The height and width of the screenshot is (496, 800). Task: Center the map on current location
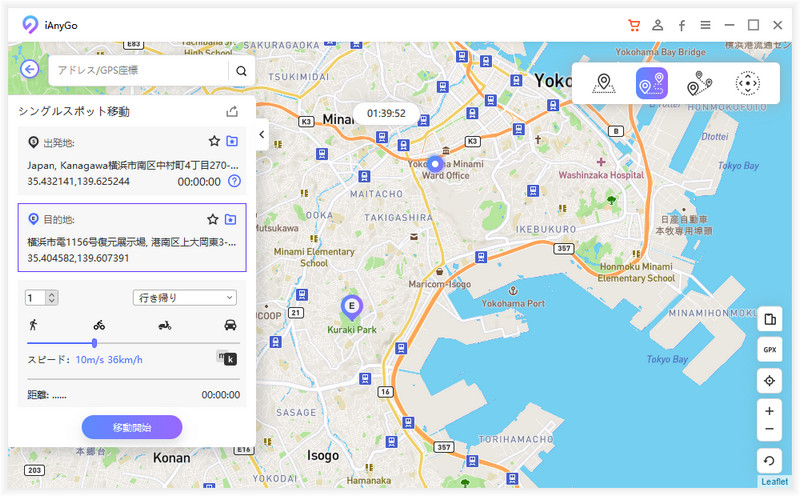click(769, 381)
